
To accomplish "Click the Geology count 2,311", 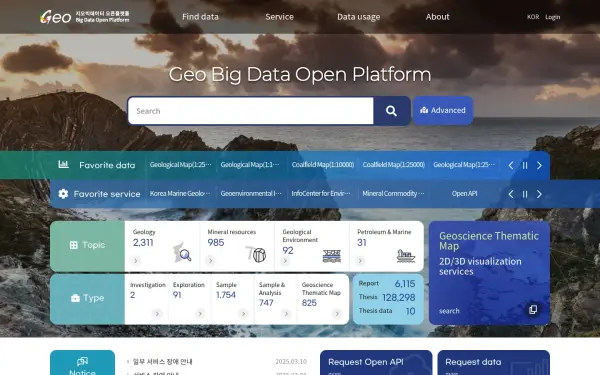I will 143,243.
